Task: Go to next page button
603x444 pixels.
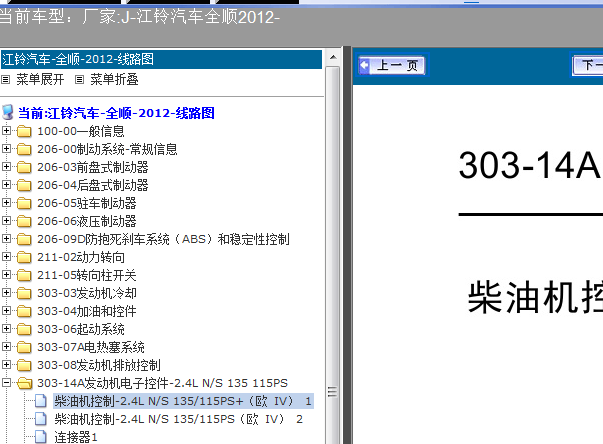Action: [x=588, y=65]
